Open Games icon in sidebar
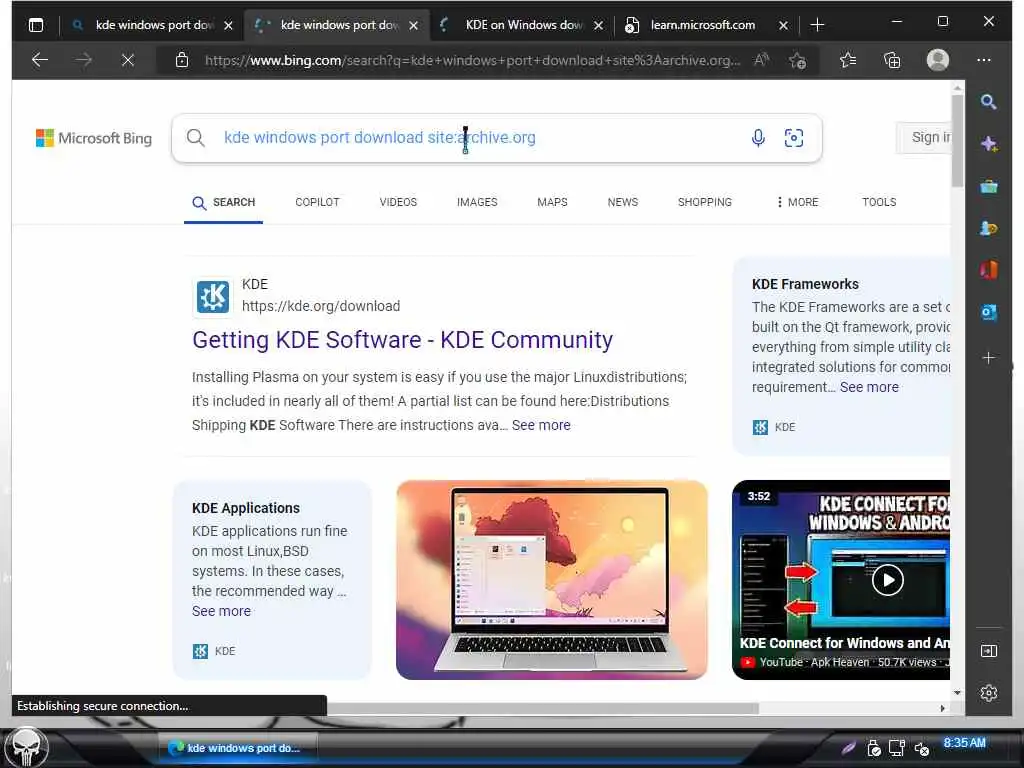 pos(989,229)
